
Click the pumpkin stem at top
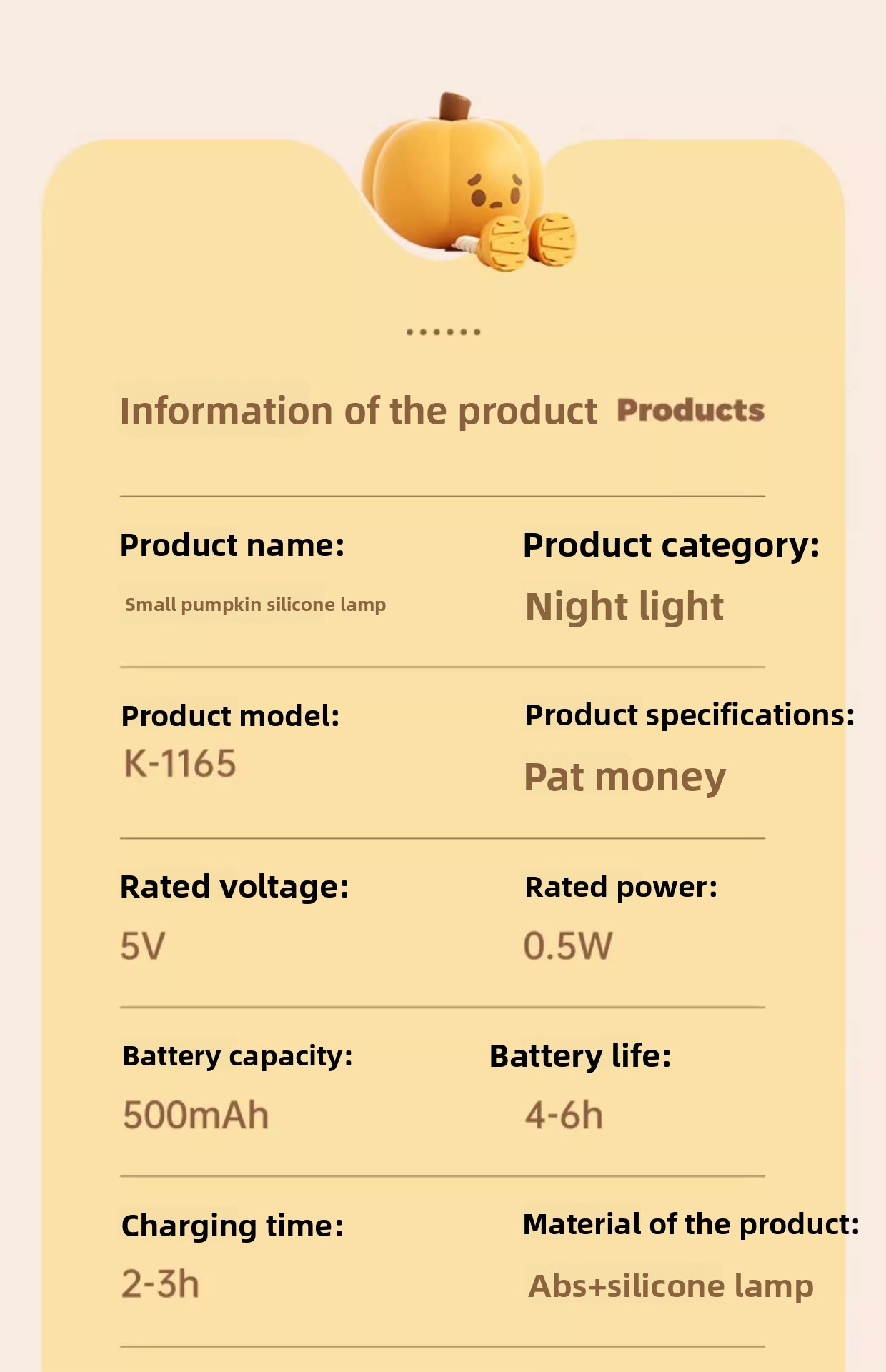click(455, 106)
